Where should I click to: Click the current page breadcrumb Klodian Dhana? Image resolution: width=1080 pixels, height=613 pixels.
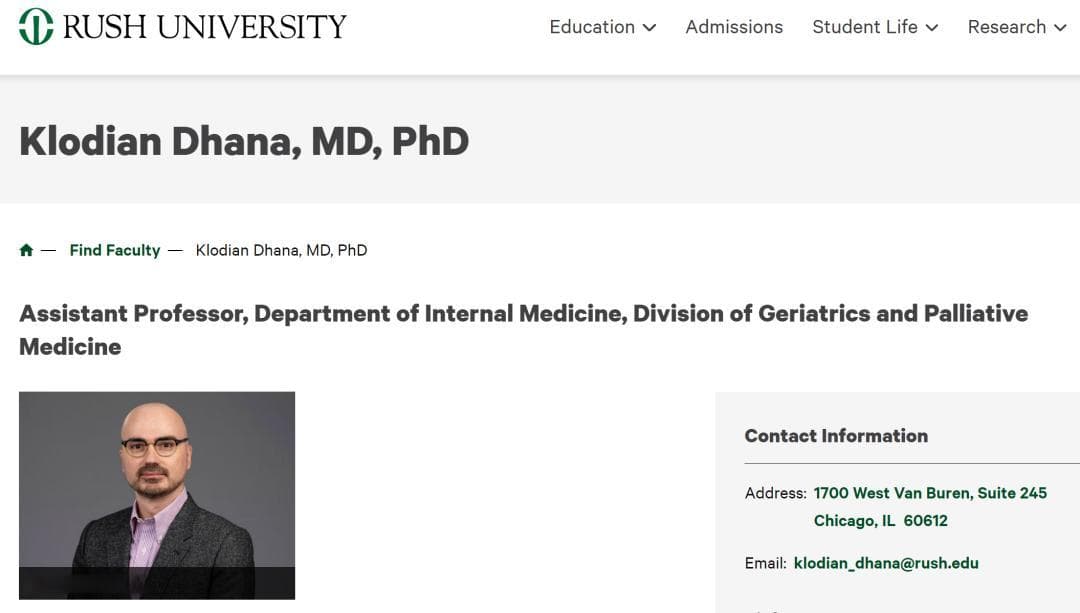coord(281,250)
